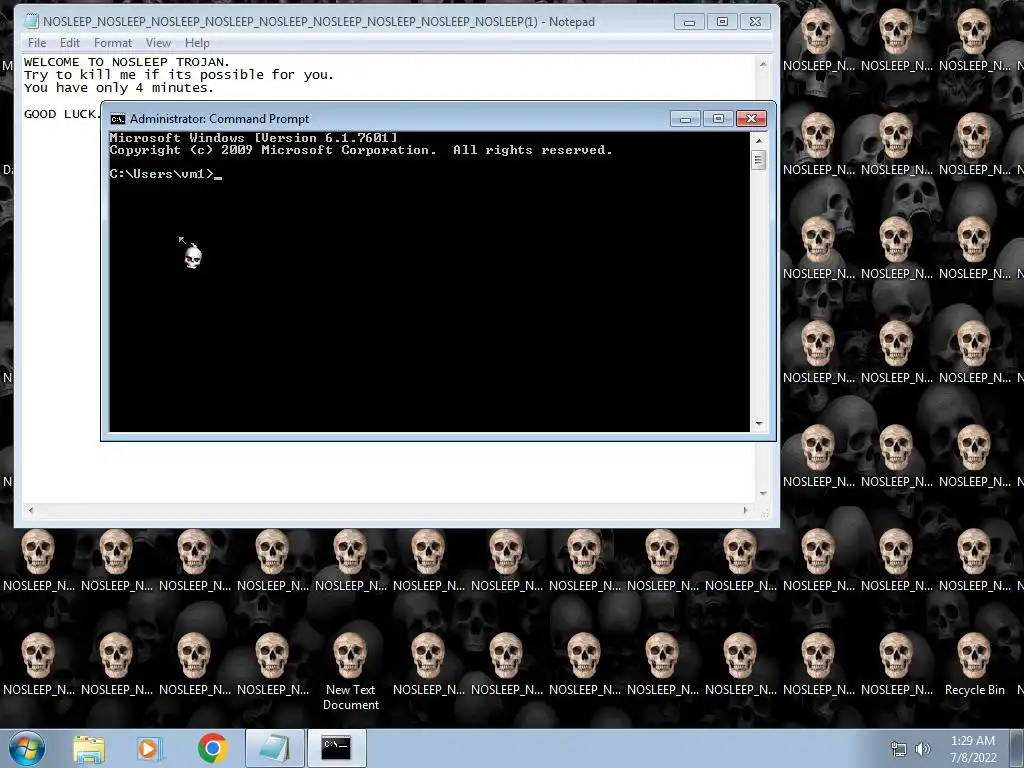Select the New Text Document desktop icon

coord(351,671)
